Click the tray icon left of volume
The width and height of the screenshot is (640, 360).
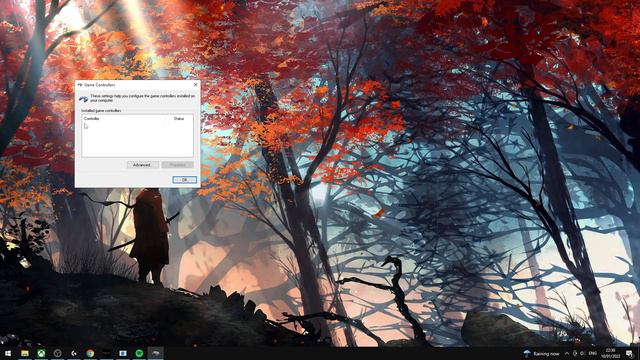[x=575, y=353]
